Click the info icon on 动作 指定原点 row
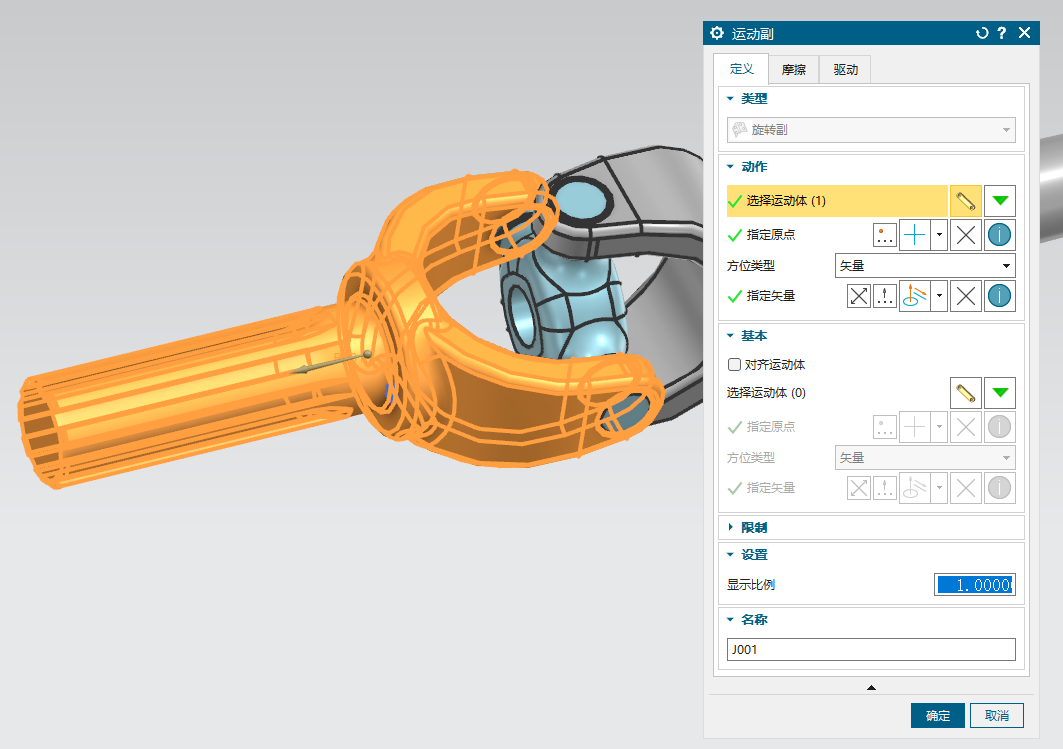Image resolution: width=1063 pixels, height=749 pixels. [1000, 236]
